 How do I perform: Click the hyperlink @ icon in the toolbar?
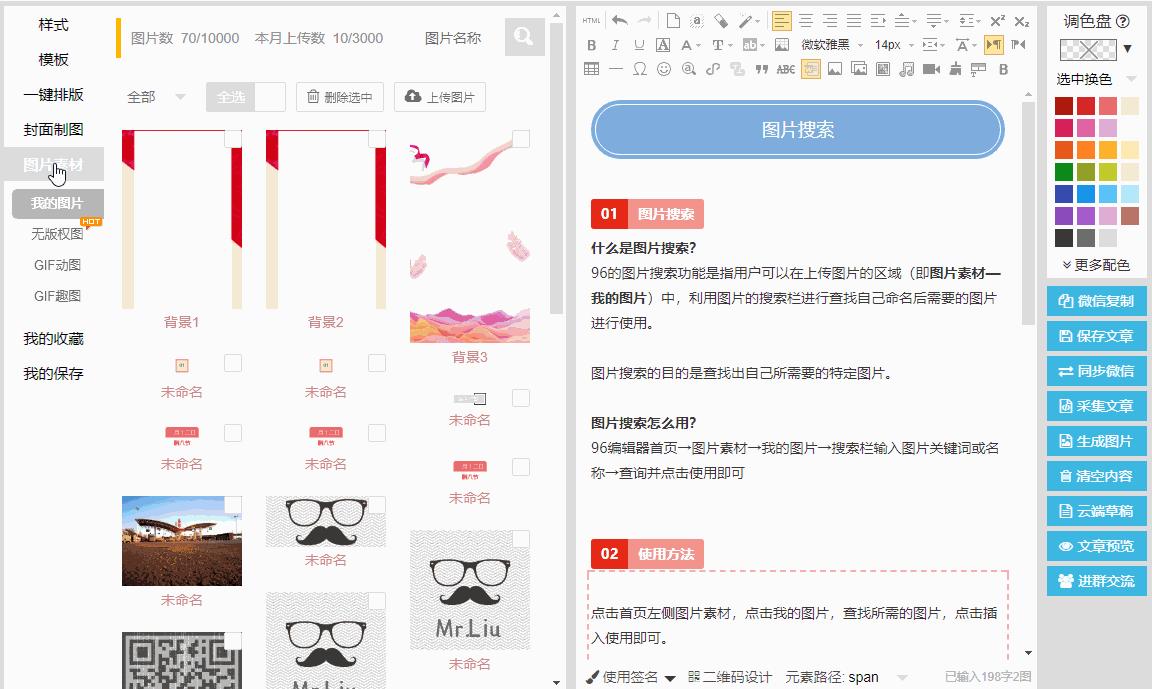click(x=690, y=69)
